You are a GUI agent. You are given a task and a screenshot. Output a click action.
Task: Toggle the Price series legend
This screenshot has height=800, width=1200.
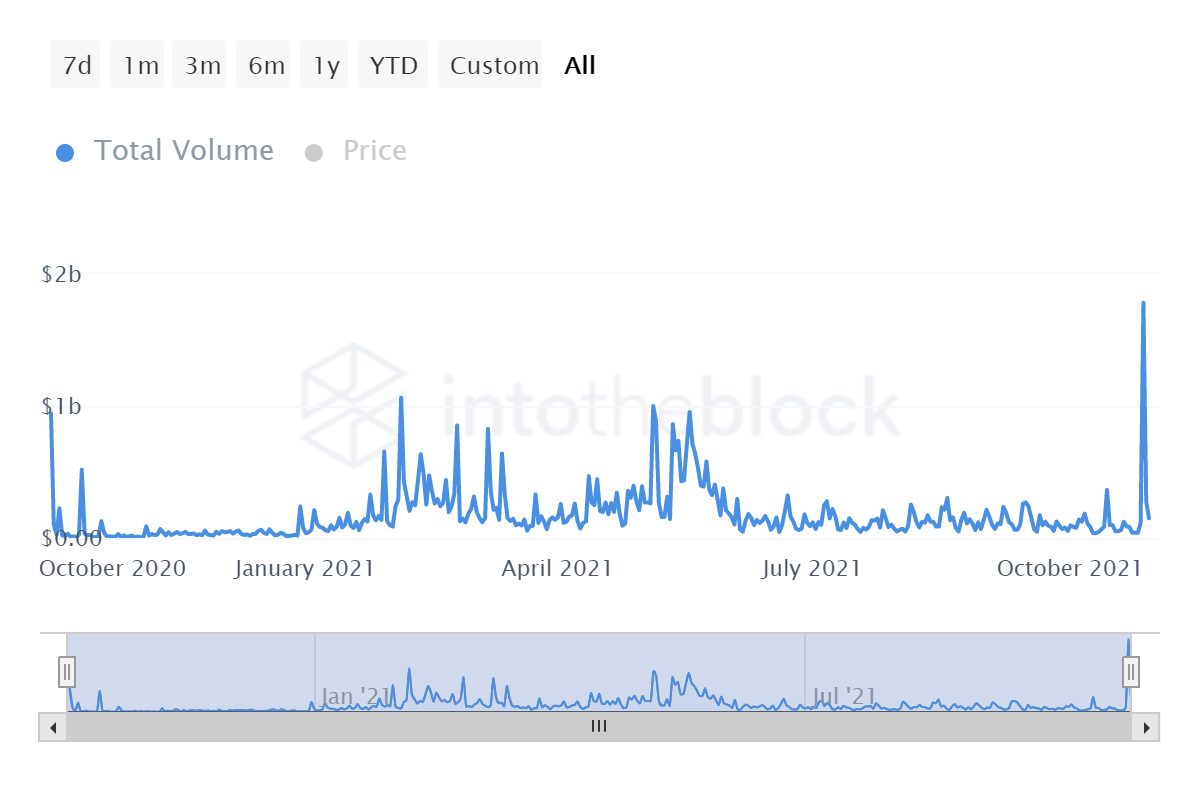[374, 151]
